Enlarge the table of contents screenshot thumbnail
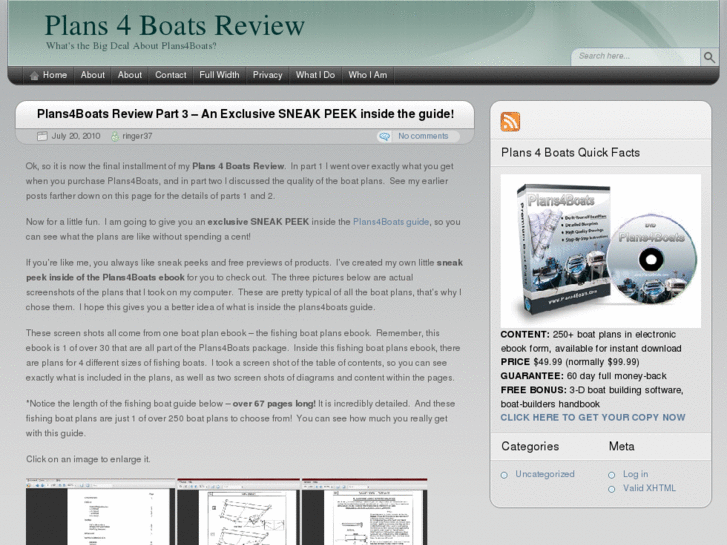The image size is (727, 545). coord(100,512)
